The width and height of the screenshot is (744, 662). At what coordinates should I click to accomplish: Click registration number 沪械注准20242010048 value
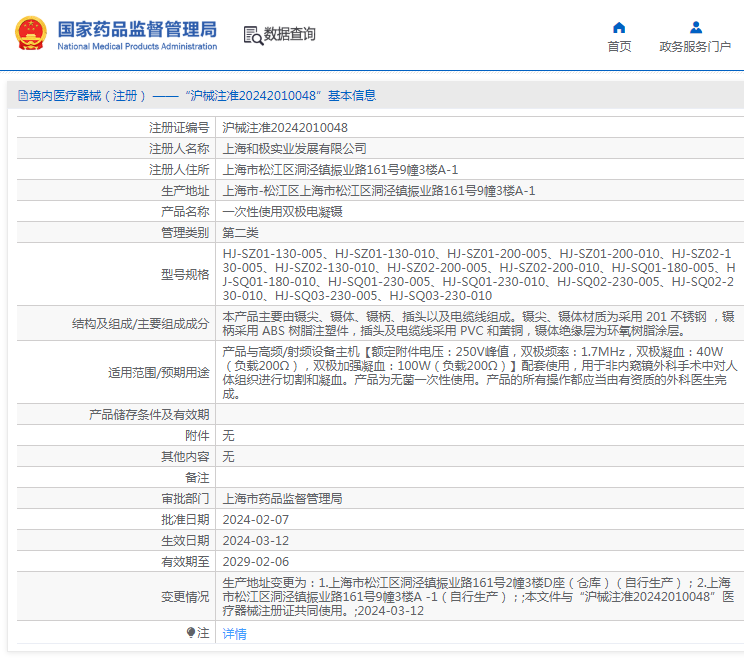(x=285, y=128)
